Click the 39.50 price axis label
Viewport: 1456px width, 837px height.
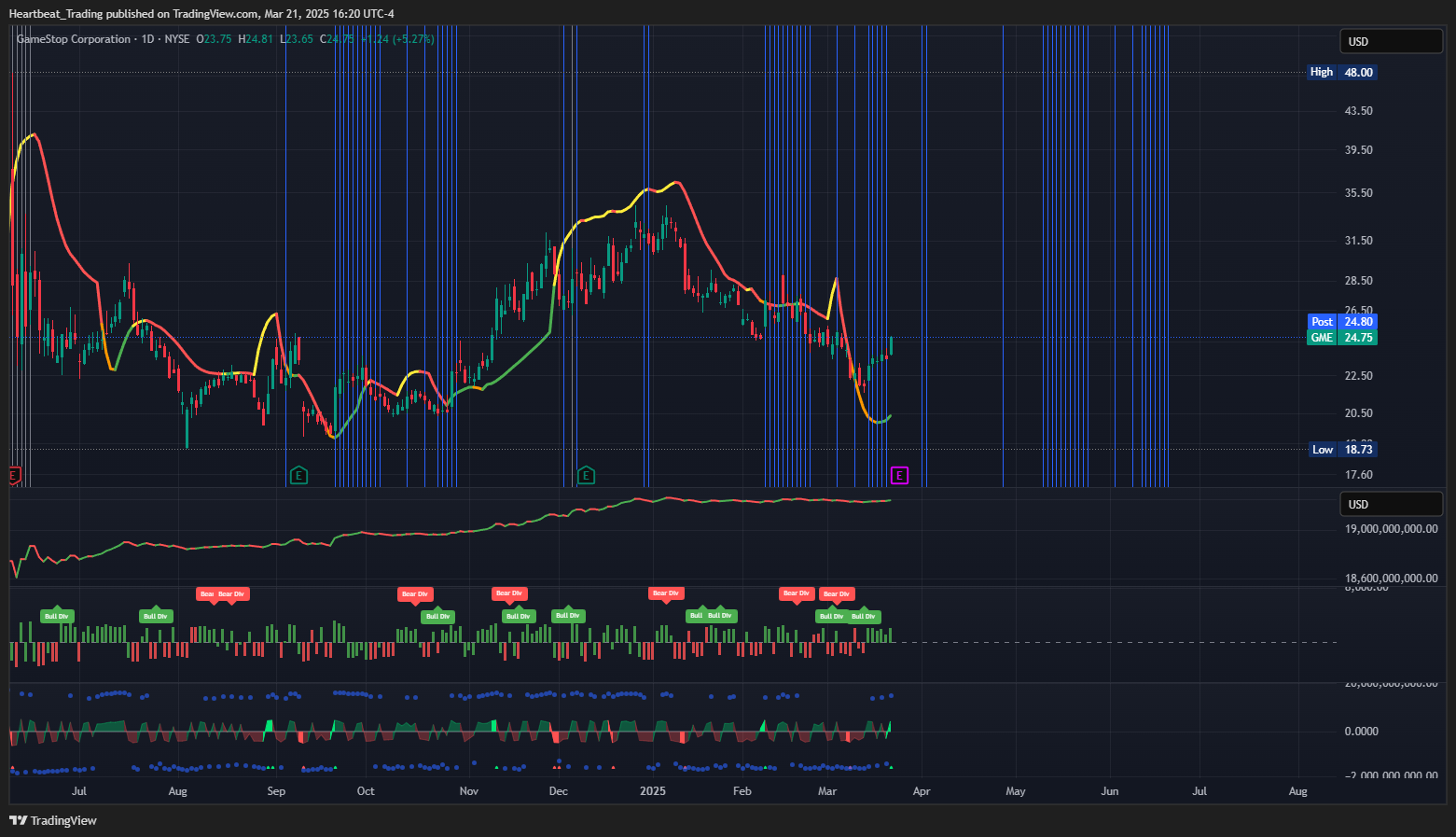pyautogui.click(x=1358, y=149)
